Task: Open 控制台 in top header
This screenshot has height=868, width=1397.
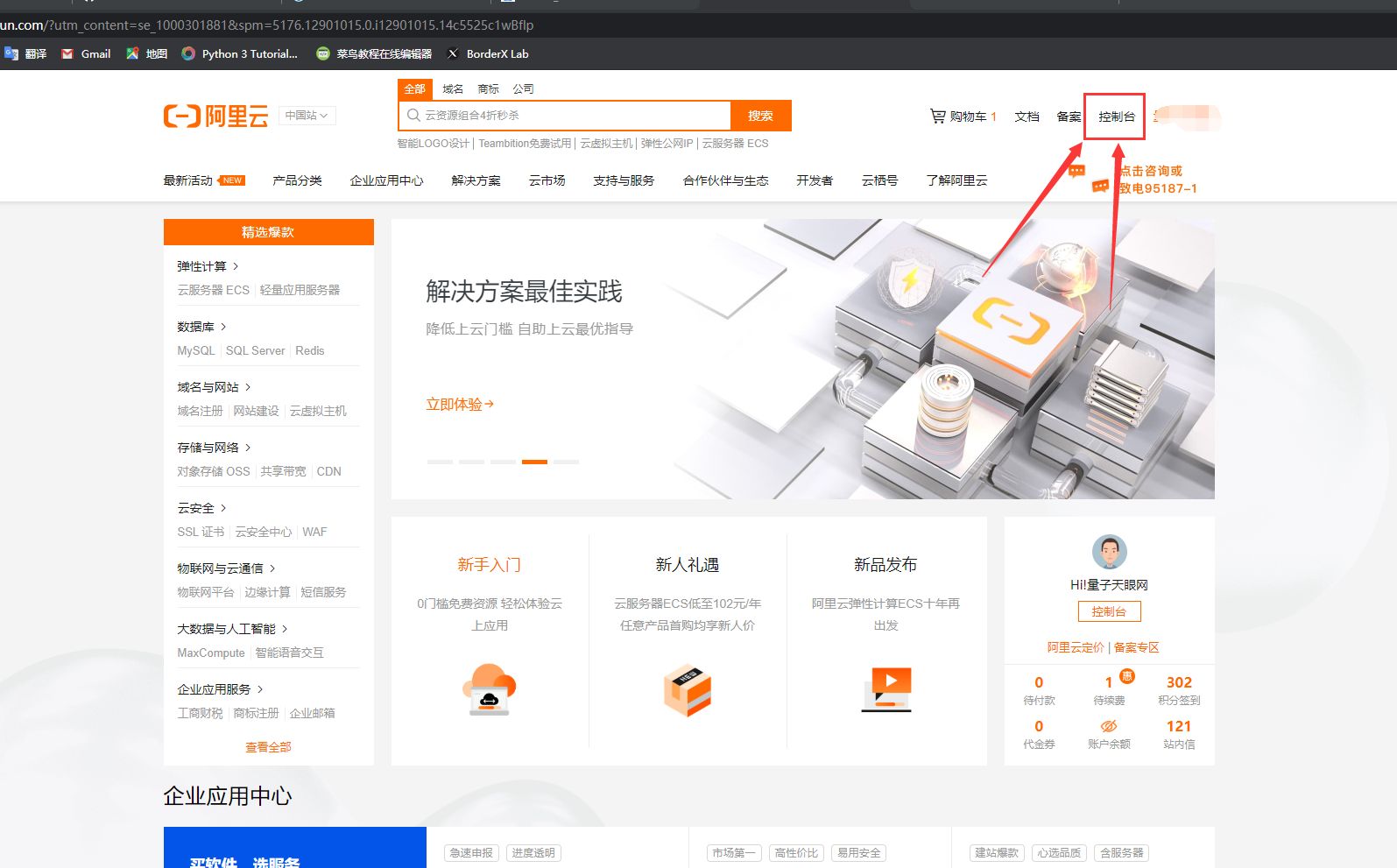Action: (1117, 116)
